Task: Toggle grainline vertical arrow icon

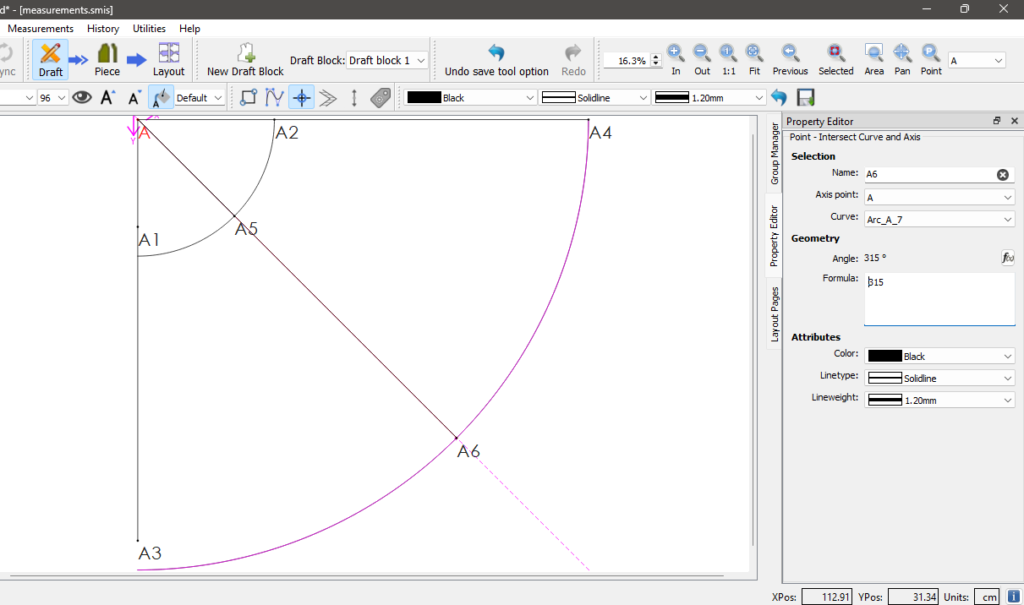Action: pos(354,97)
